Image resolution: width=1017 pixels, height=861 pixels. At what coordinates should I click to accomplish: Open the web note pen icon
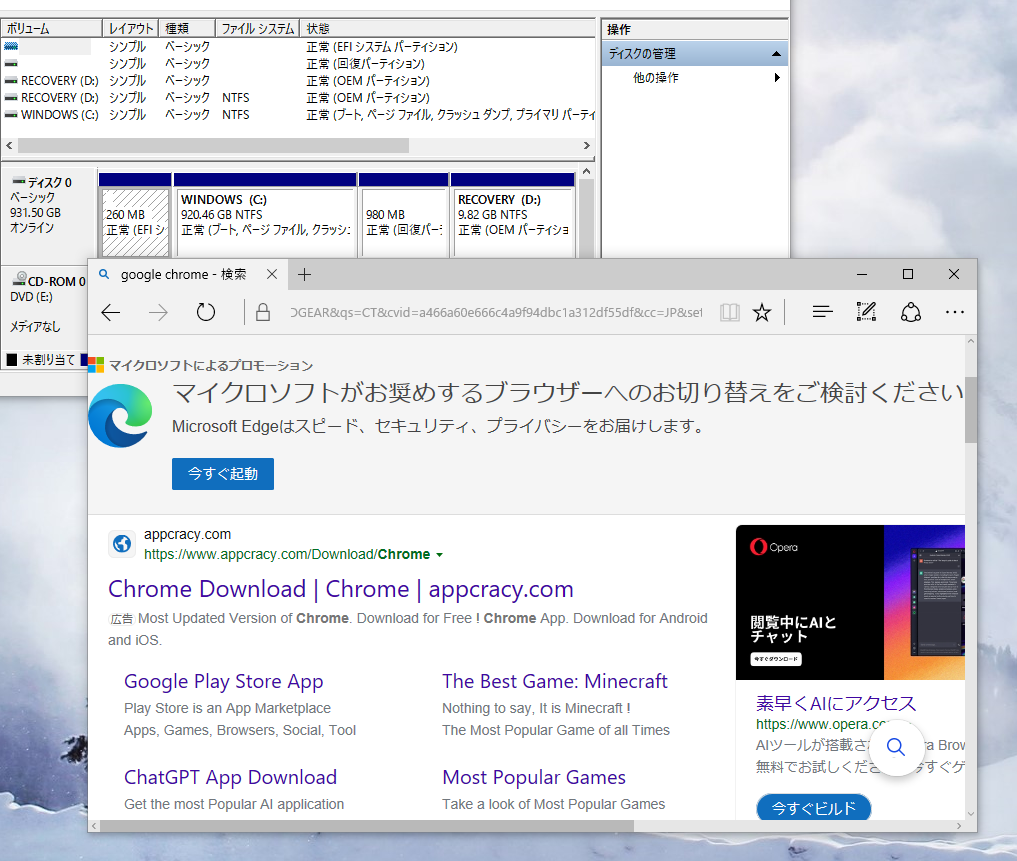pos(867,312)
